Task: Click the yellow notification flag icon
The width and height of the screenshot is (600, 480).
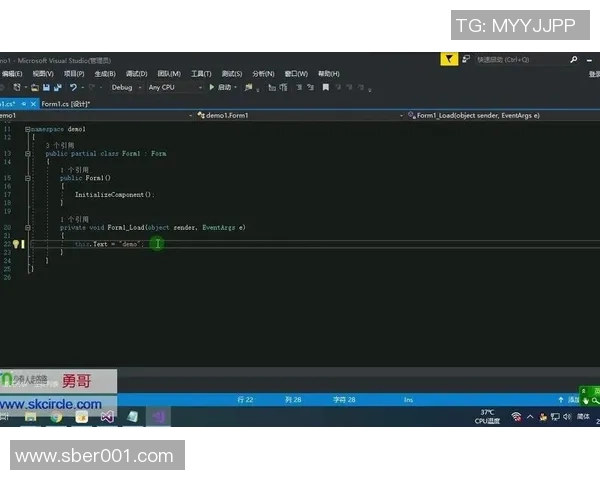Action: [x=450, y=60]
